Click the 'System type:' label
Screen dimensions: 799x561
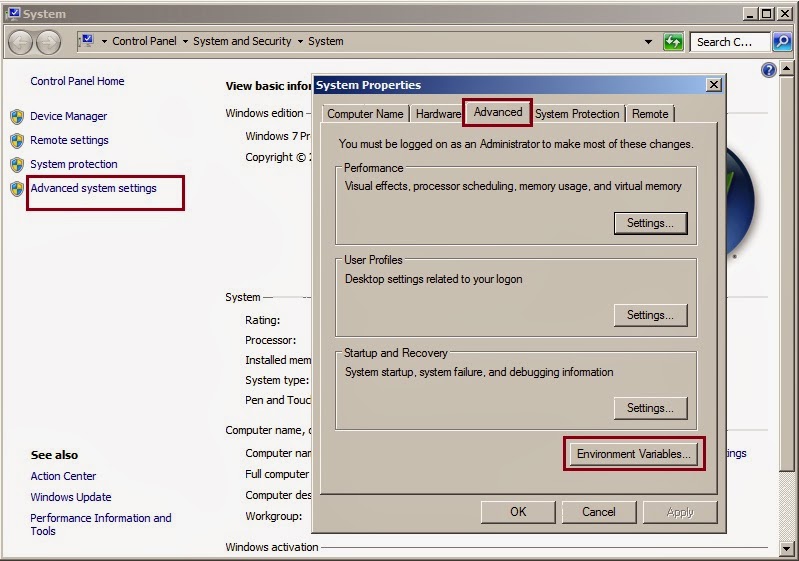277,380
